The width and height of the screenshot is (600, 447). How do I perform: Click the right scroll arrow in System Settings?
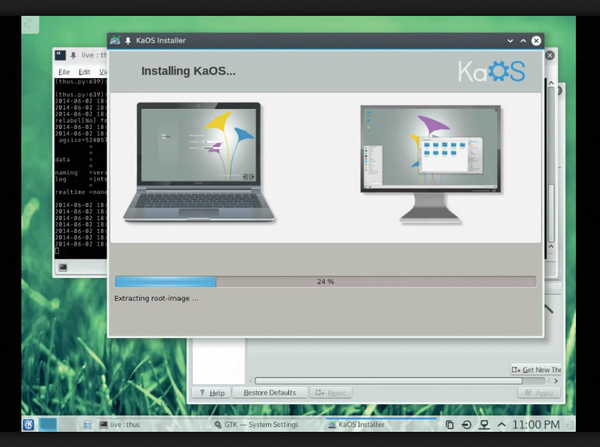[556, 381]
